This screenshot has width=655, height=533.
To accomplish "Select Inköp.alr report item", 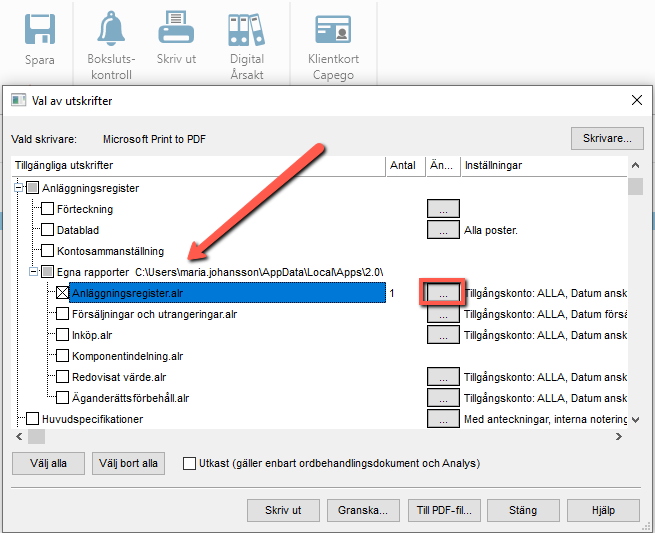I will point(92,335).
